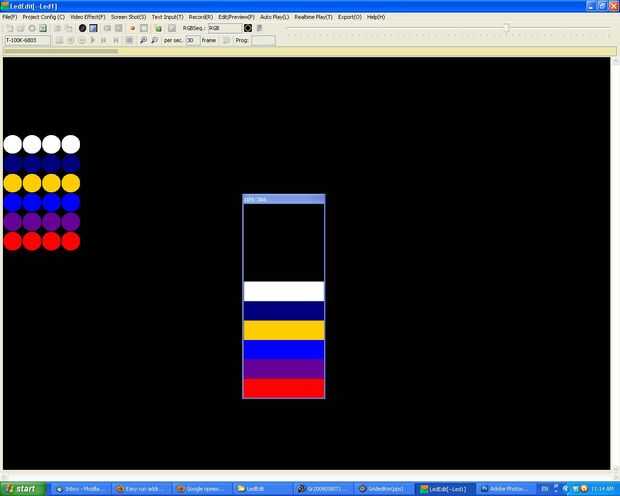Open the Edit(Preview)(P) menu

[x=236, y=17]
